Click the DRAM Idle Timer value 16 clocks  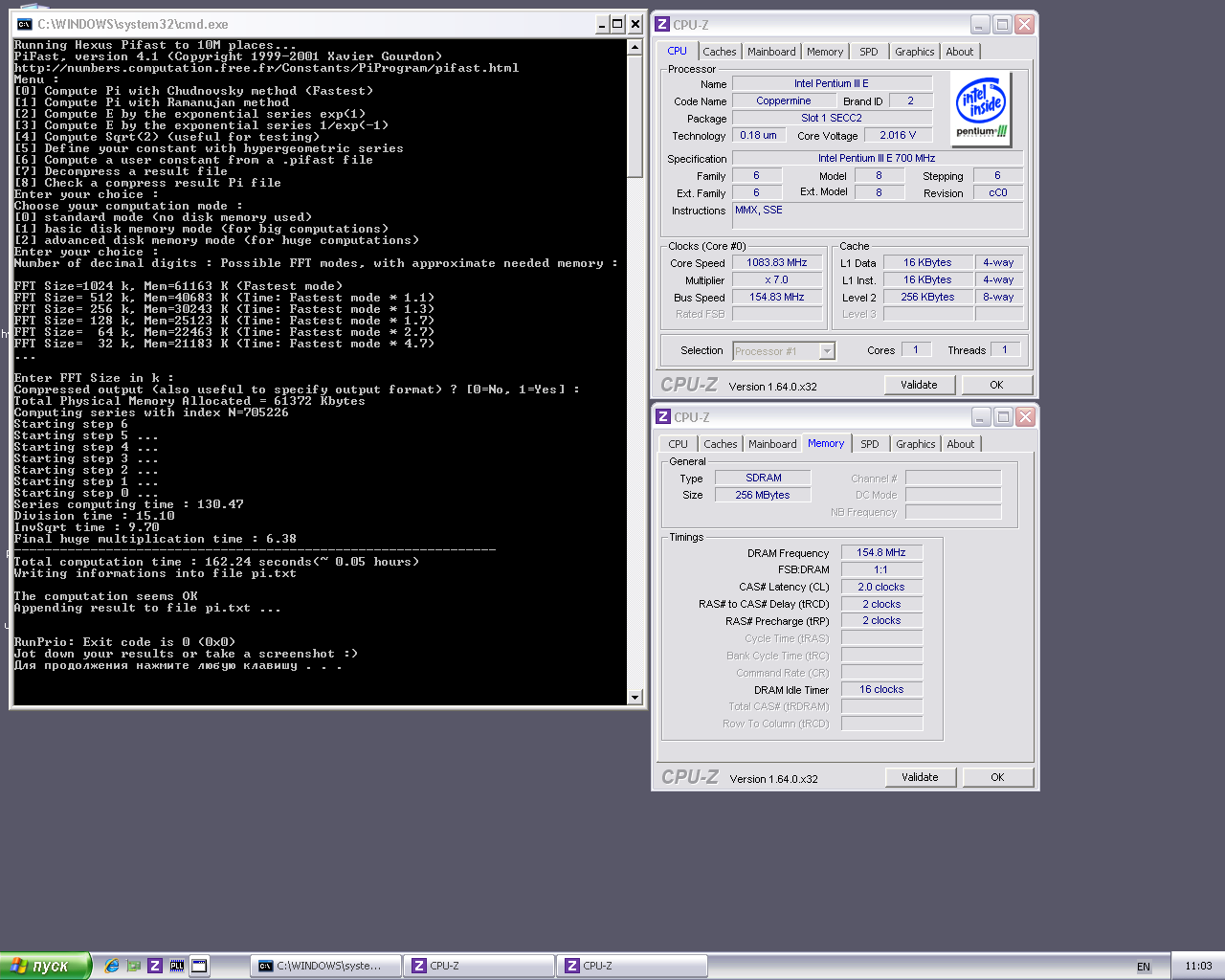point(881,689)
